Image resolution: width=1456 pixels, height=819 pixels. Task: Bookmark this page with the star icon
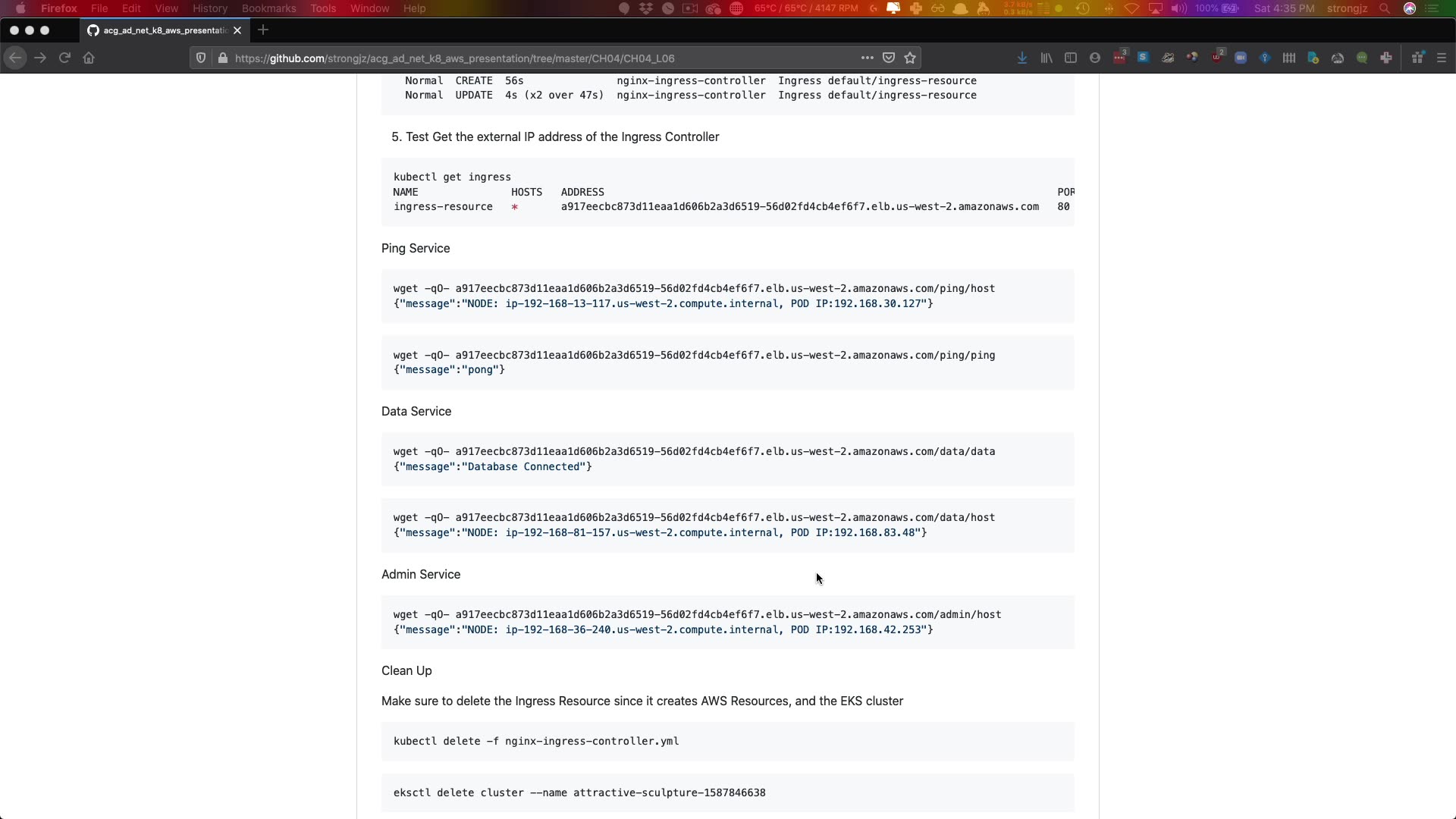tap(910, 58)
